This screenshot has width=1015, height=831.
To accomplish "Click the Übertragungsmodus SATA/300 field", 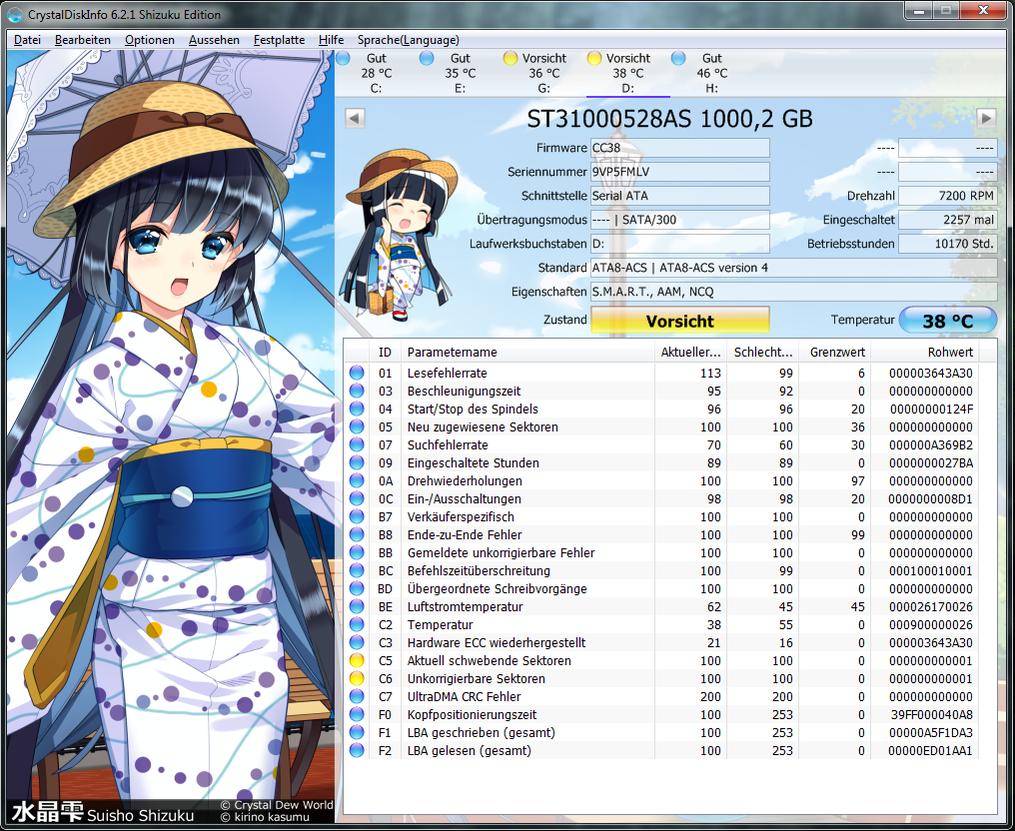I will click(680, 219).
